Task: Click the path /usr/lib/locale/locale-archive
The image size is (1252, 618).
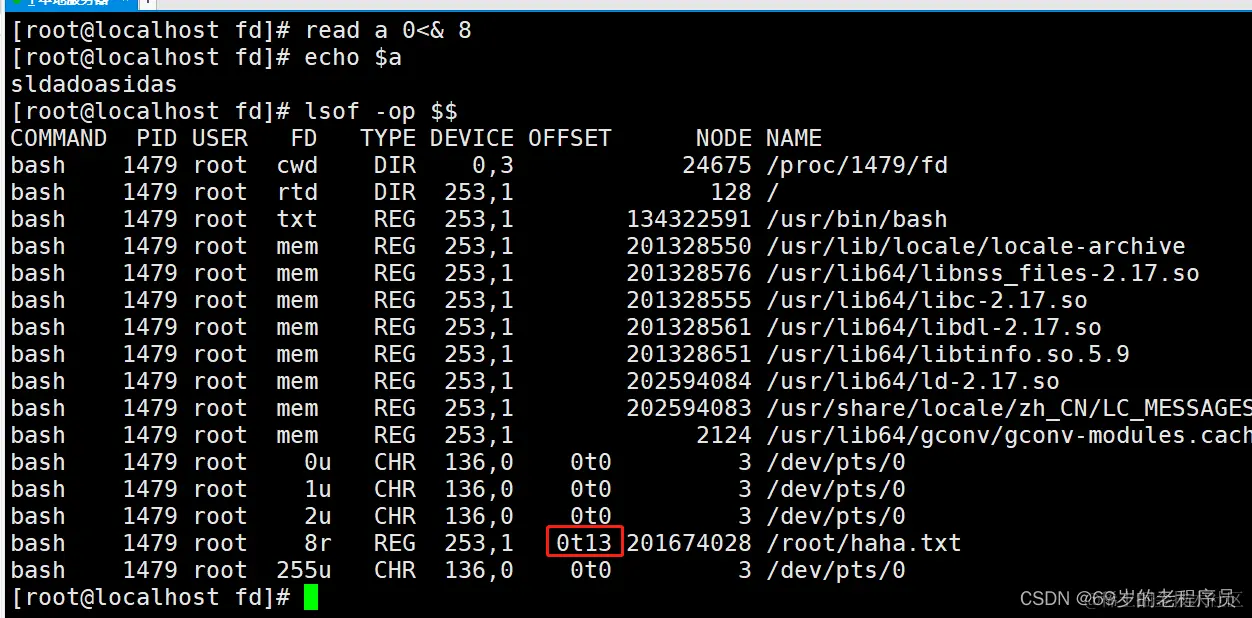Action: pos(976,247)
